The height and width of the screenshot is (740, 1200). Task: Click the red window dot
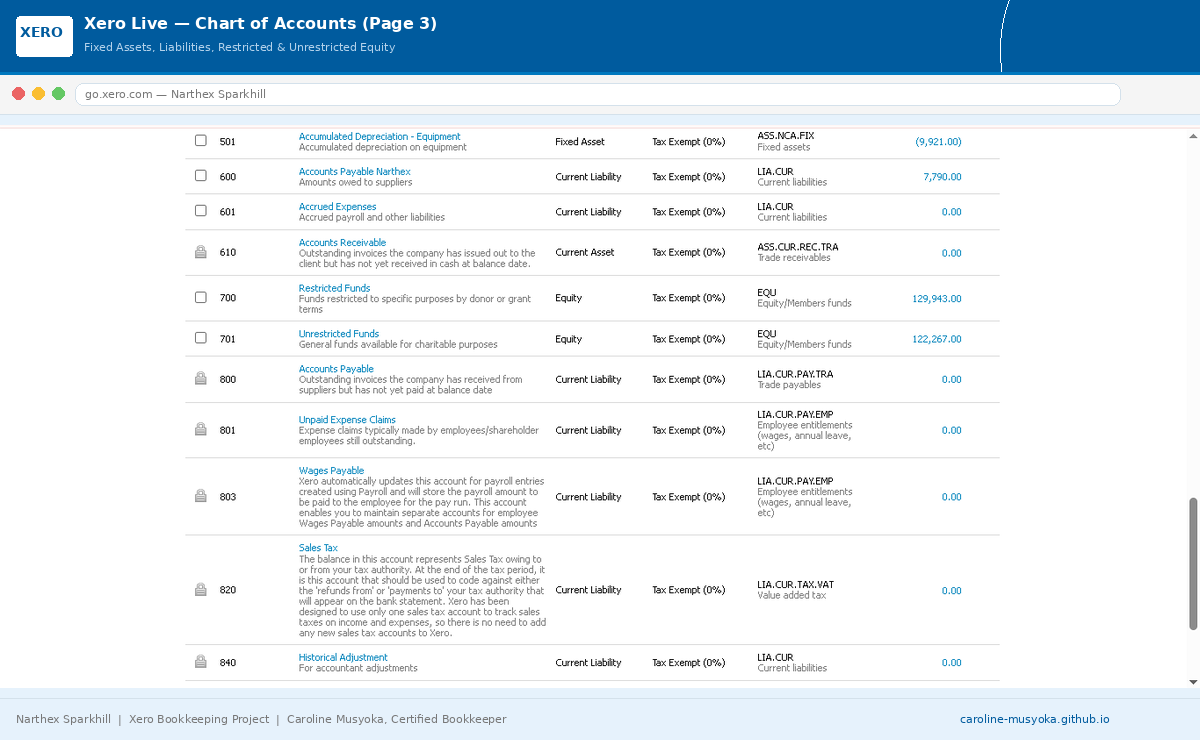19,94
